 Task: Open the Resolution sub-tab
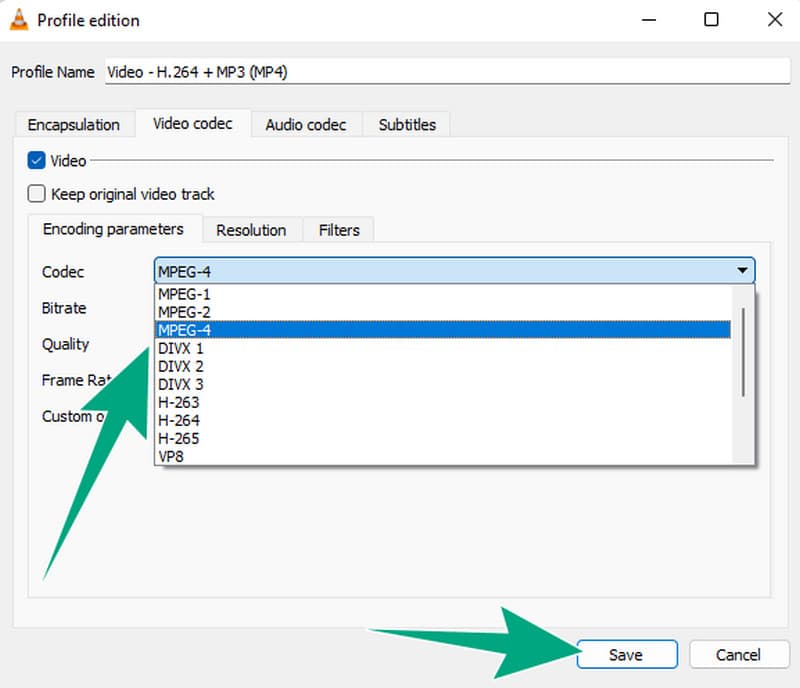coord(251,230)
